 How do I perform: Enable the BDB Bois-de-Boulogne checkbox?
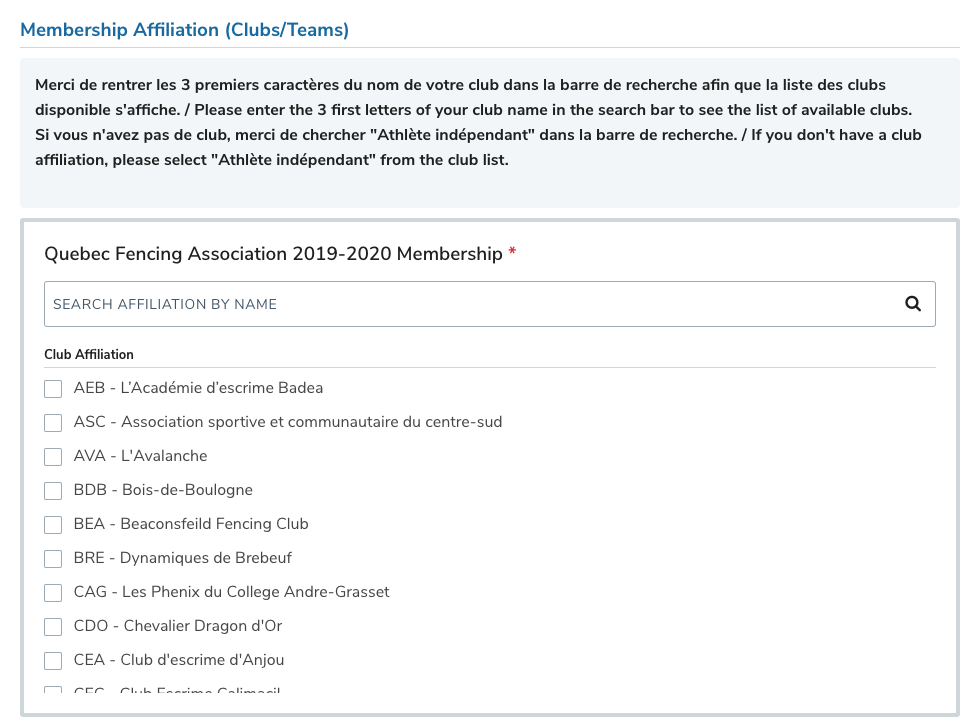click(53, 491)
